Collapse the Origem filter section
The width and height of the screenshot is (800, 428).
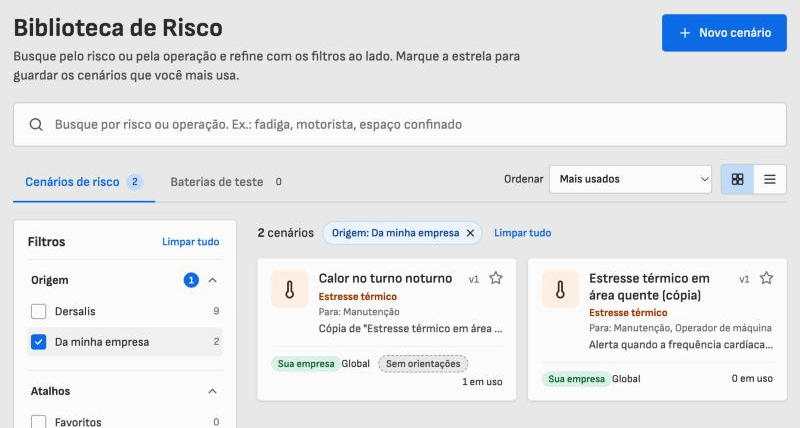pos(213,280)
